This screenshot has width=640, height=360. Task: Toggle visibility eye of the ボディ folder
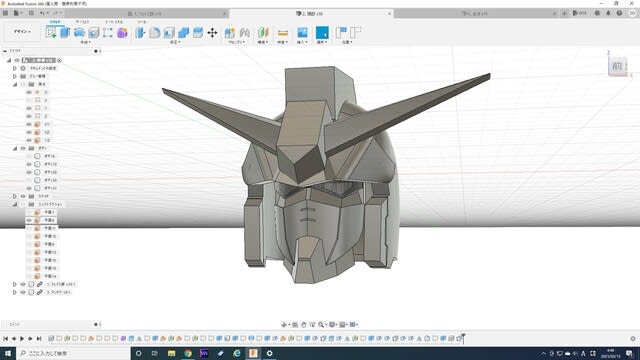coord(23,148)
